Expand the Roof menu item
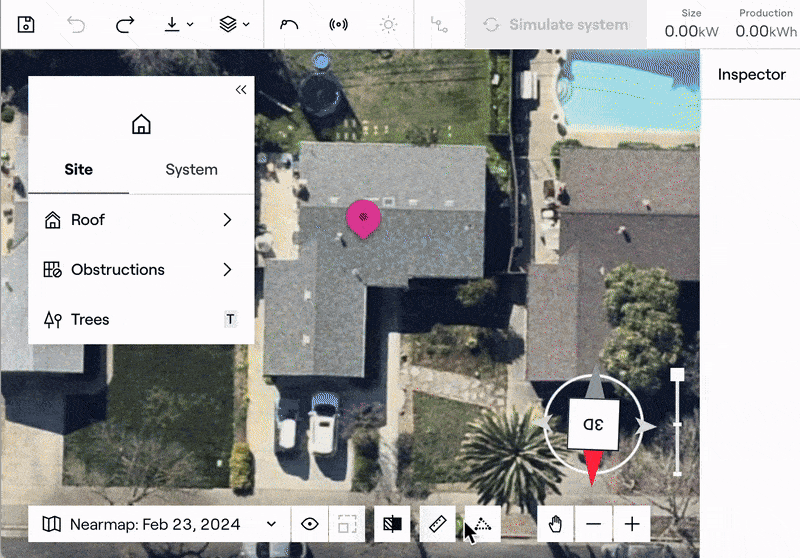 coord(141,220)
